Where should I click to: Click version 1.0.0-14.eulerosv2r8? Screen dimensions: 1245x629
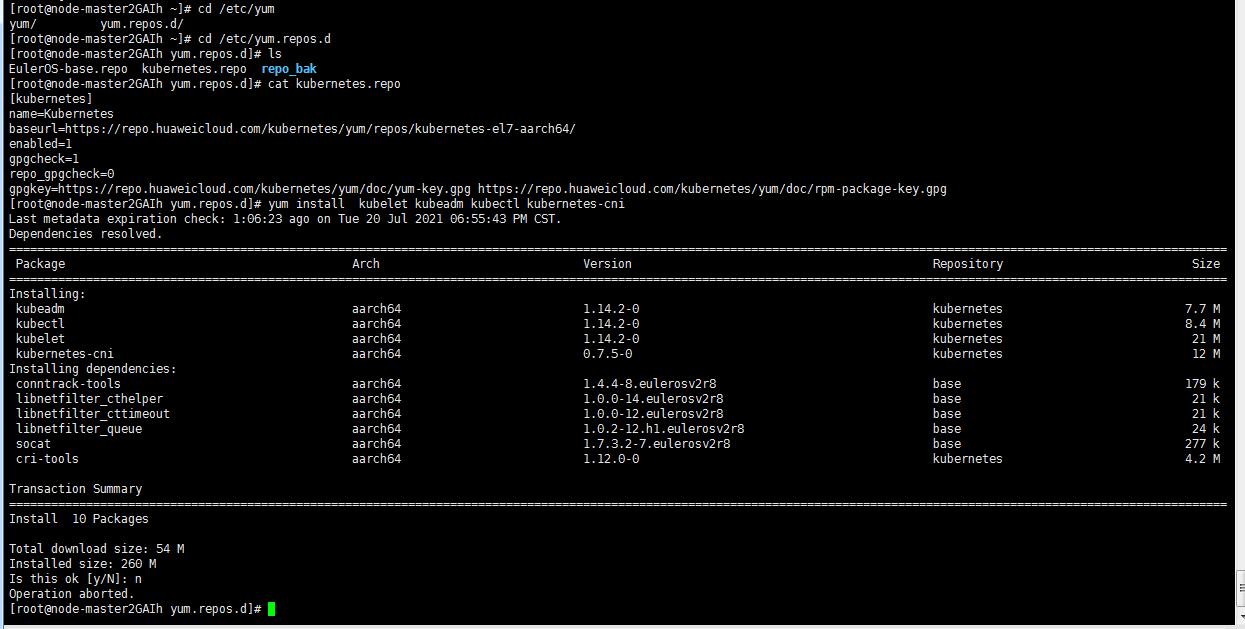coord(654,399)
